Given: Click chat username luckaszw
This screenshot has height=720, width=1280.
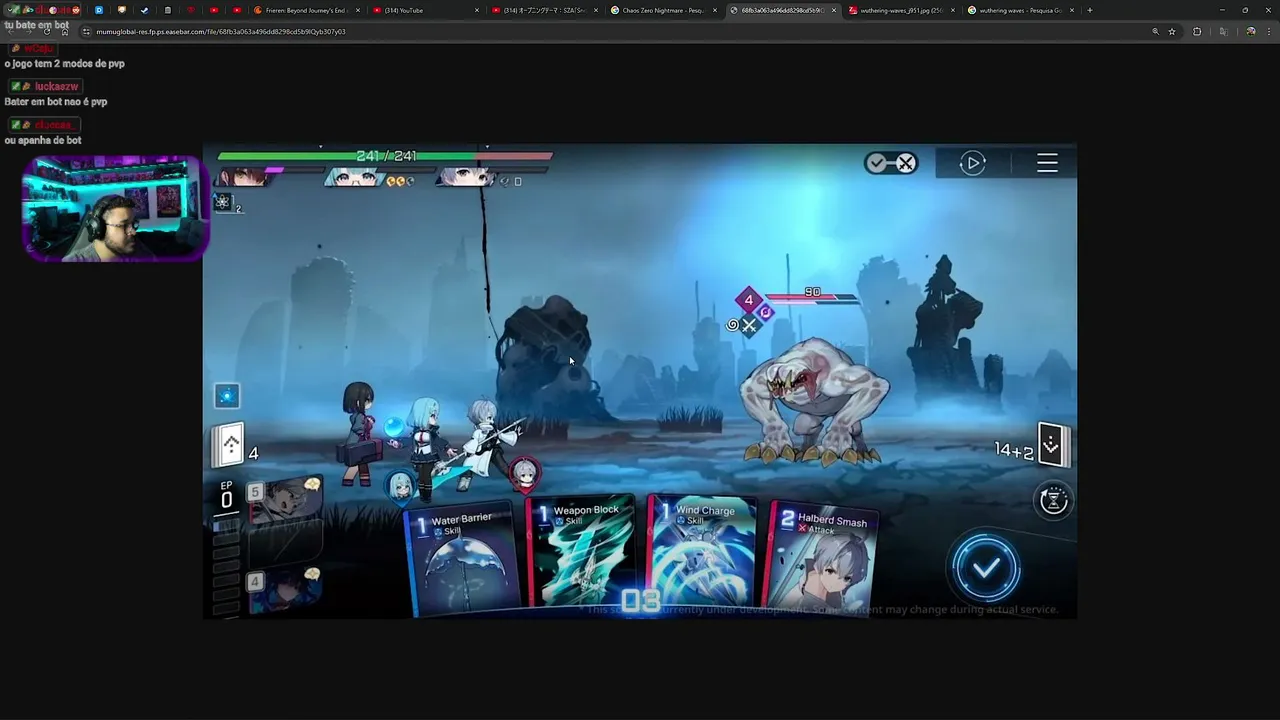Looking at the screenshot, I should (56, 87).
